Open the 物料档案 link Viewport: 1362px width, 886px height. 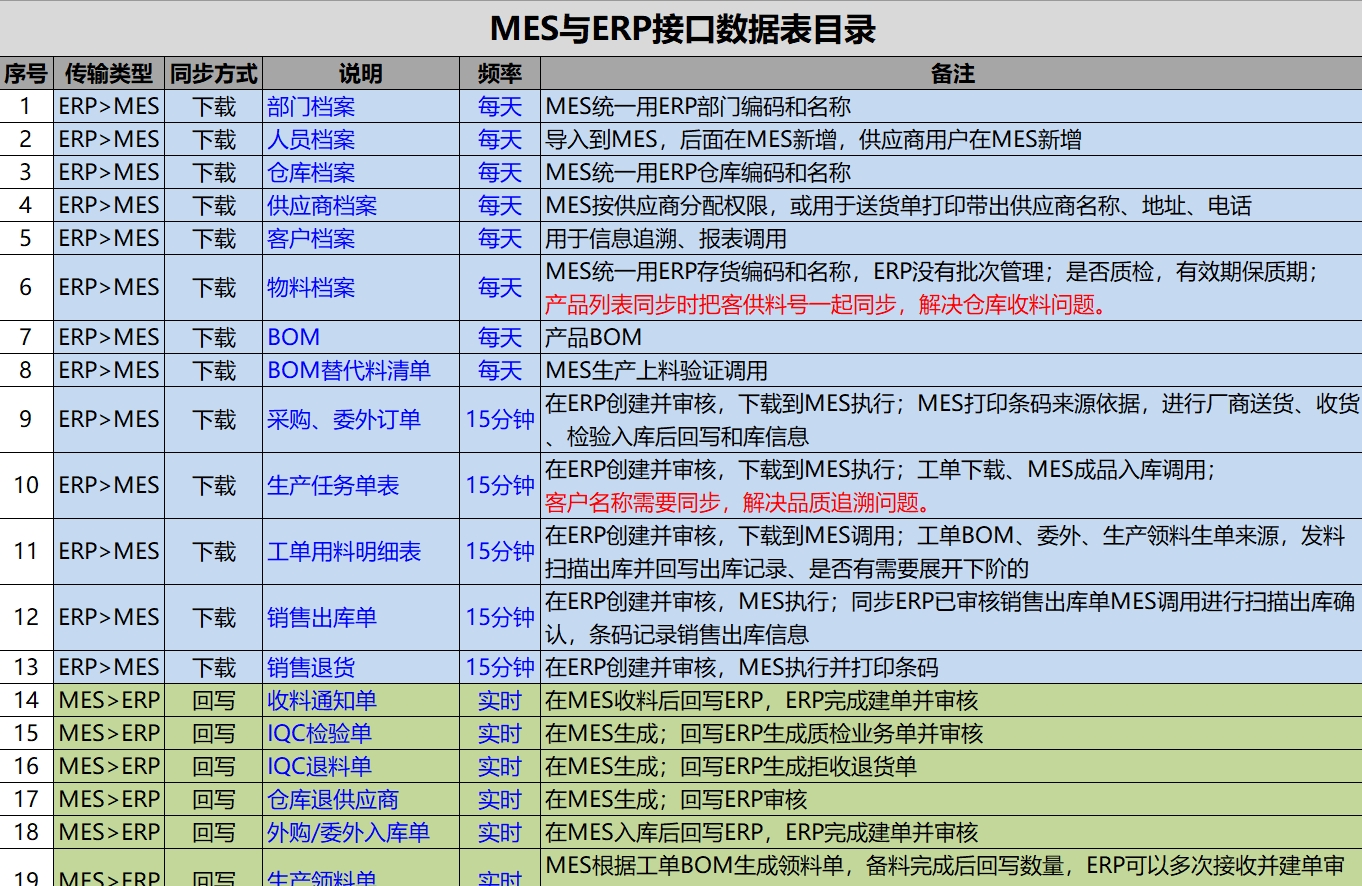[311, 288]
